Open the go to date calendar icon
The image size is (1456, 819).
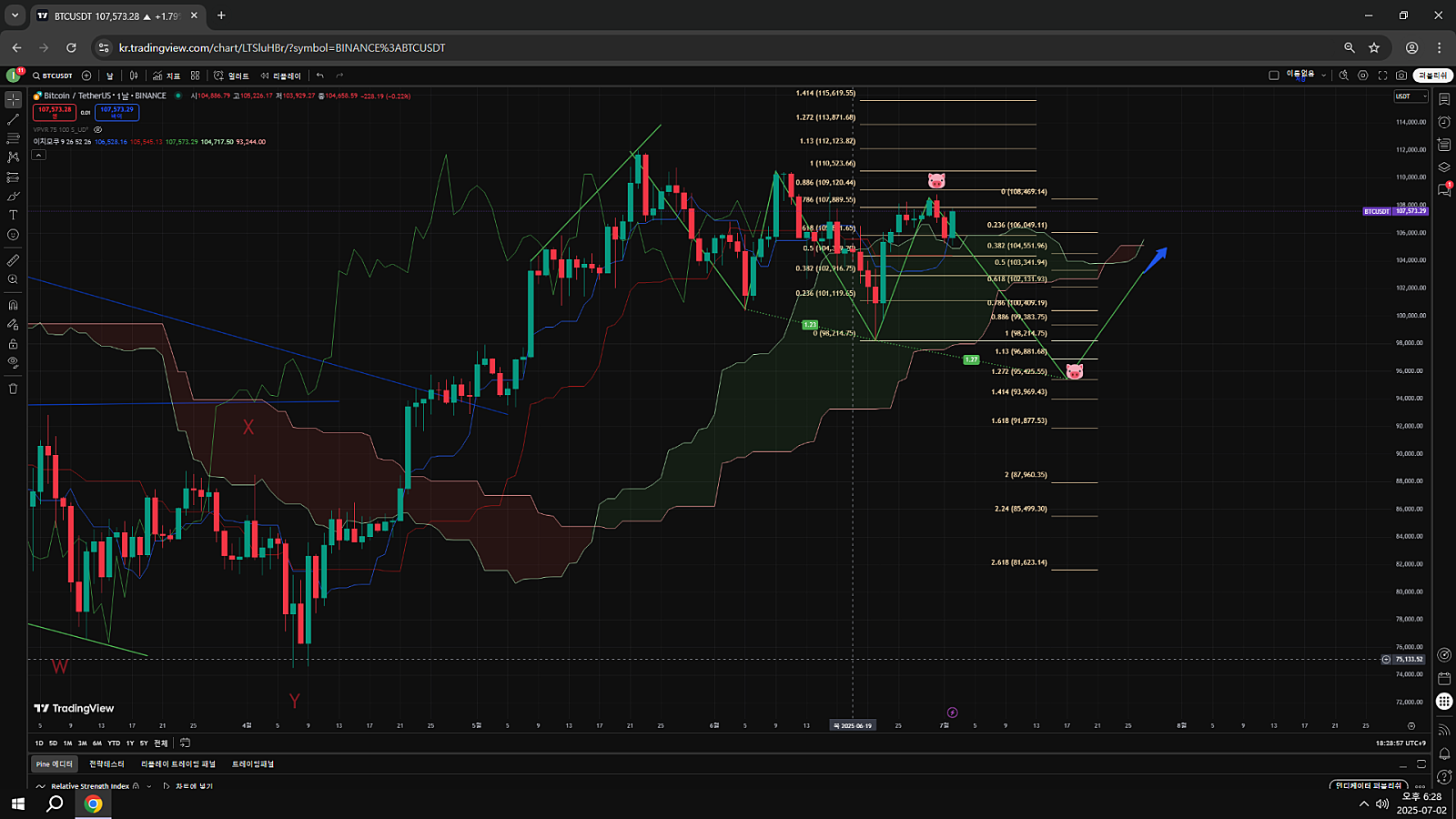pyautogui.click(x=185, y=743)
